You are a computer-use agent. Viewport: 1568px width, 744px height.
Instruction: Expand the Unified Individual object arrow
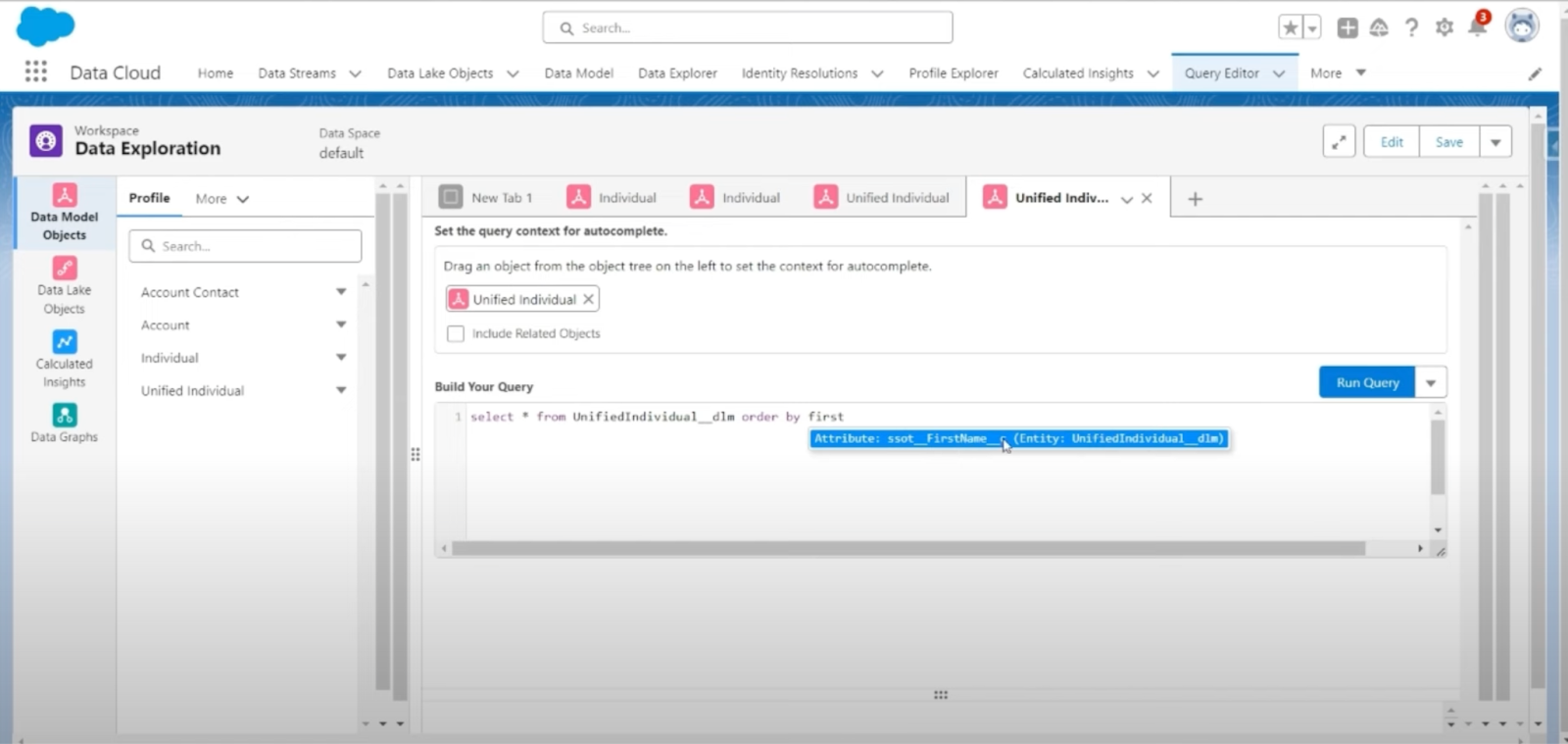[x=341, y=390]
